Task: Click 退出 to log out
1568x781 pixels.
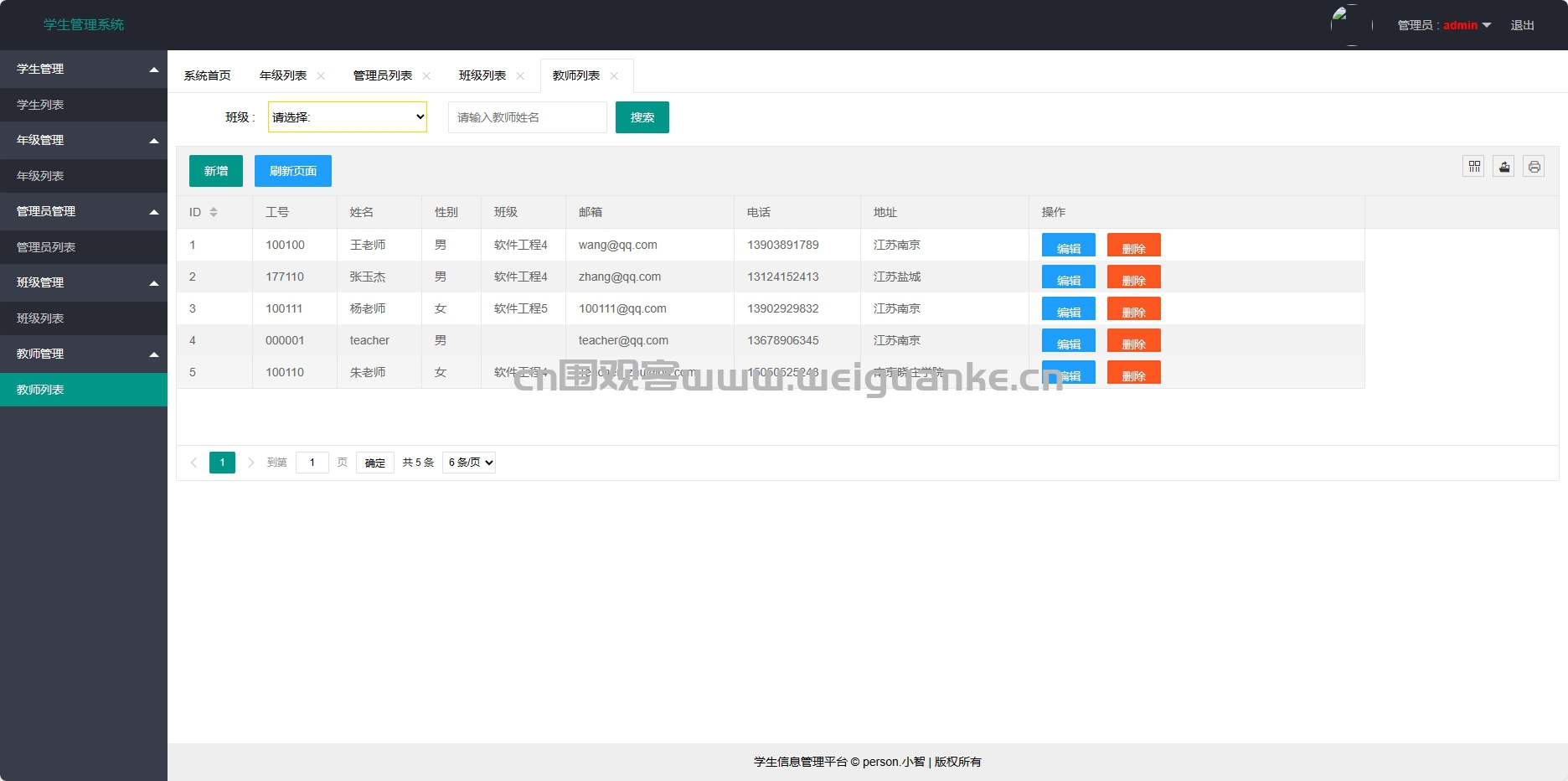Action: [x=1523, y=25]
